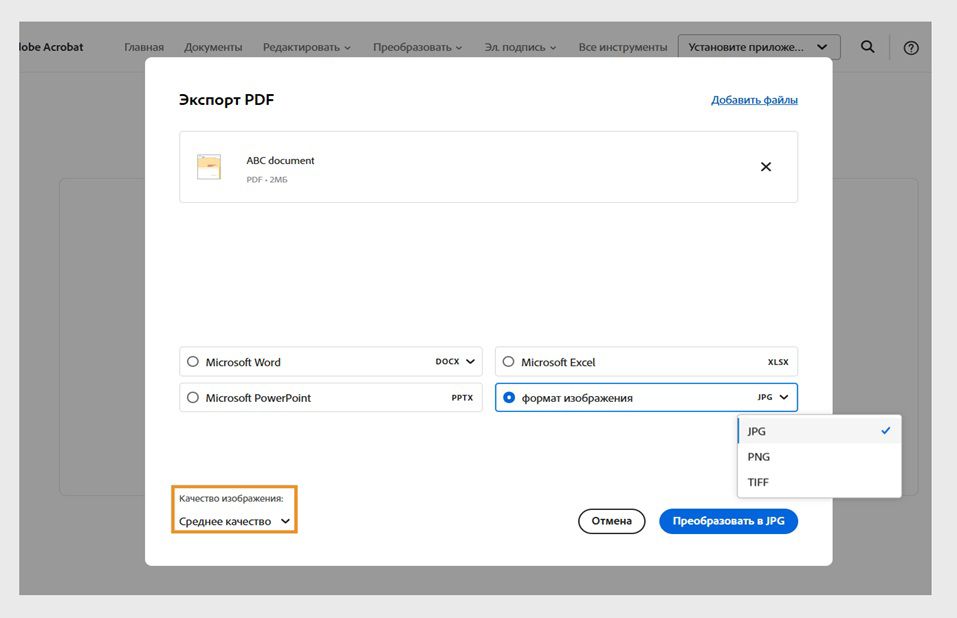Open the search tool
The image size is (957, 618).
[866, 46]
